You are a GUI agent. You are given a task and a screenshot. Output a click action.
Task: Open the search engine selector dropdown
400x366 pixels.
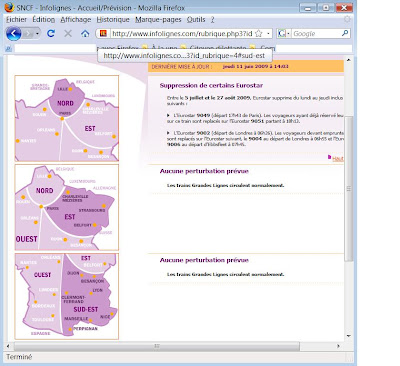click(284, 33)
